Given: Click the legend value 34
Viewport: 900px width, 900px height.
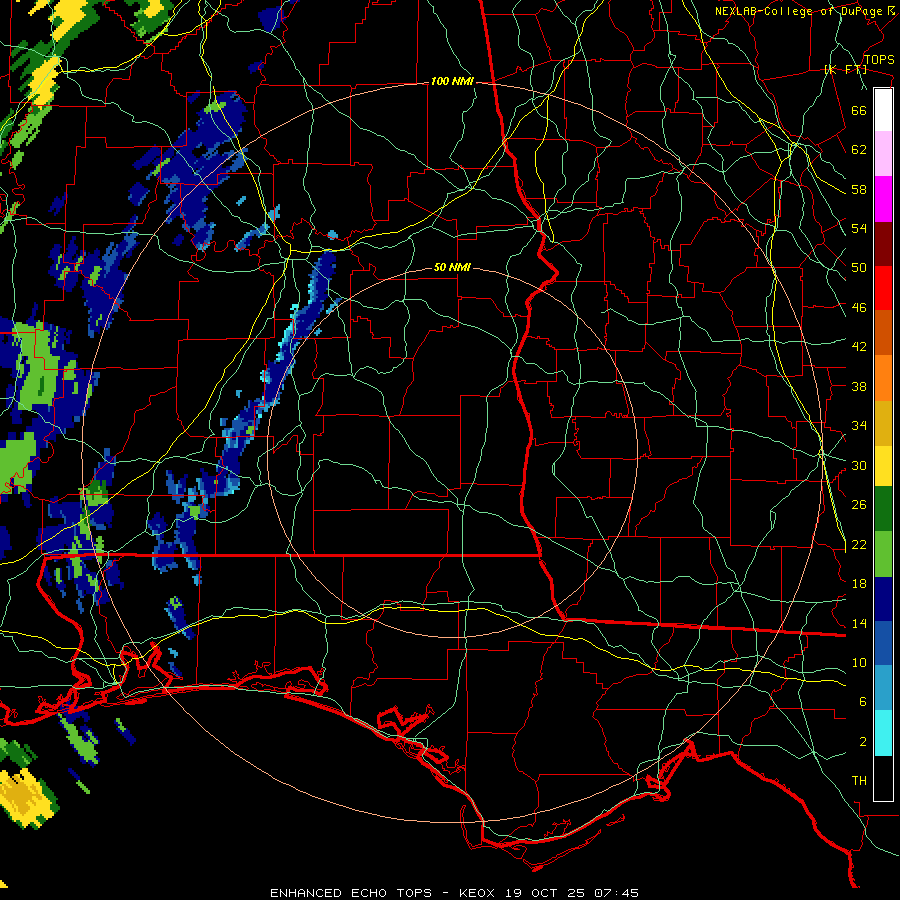Looking at the screenshot, I should [859, 426].
